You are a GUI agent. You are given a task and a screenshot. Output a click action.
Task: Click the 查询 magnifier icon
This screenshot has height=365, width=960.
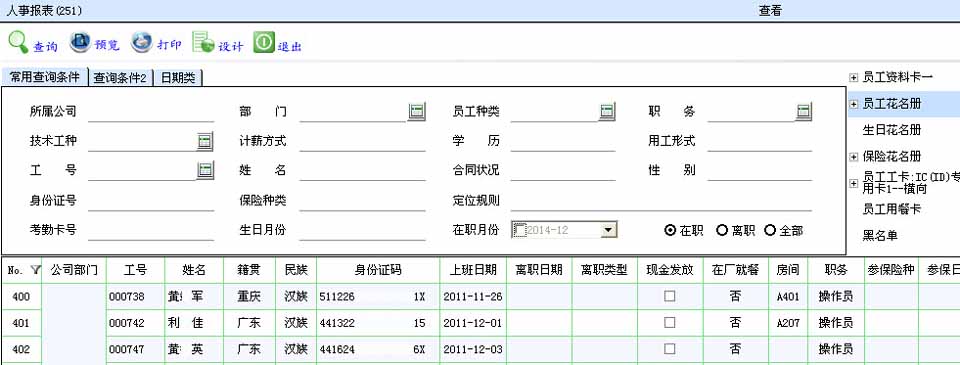18,42
